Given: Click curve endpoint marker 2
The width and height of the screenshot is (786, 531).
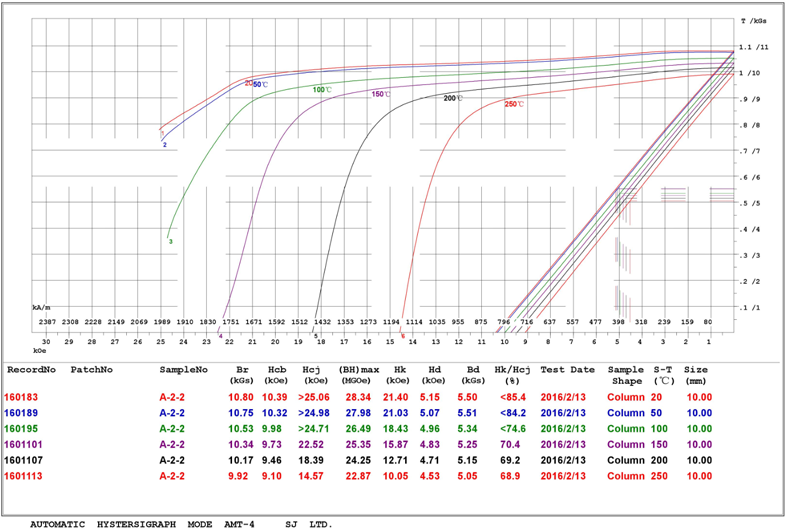Looking at the screenshot, I should click(164, 145).
